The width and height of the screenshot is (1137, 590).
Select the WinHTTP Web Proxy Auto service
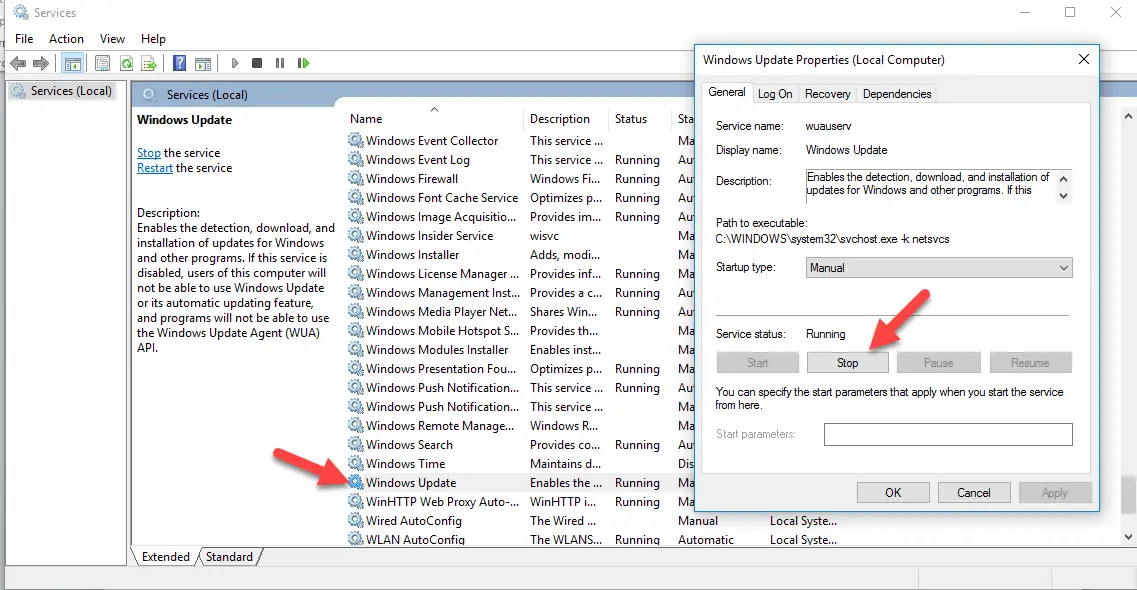(x=521, y=502)
